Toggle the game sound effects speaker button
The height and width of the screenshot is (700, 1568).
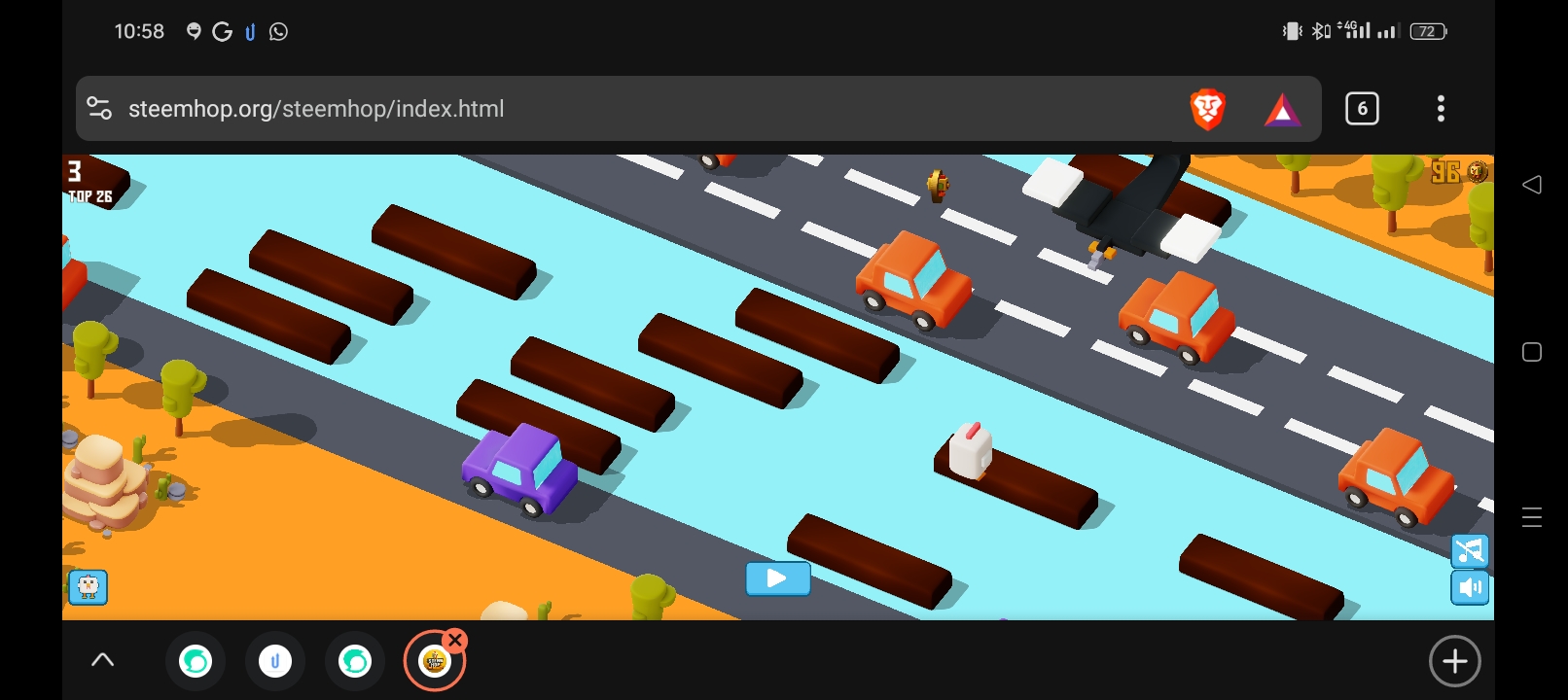[1470, 588]
